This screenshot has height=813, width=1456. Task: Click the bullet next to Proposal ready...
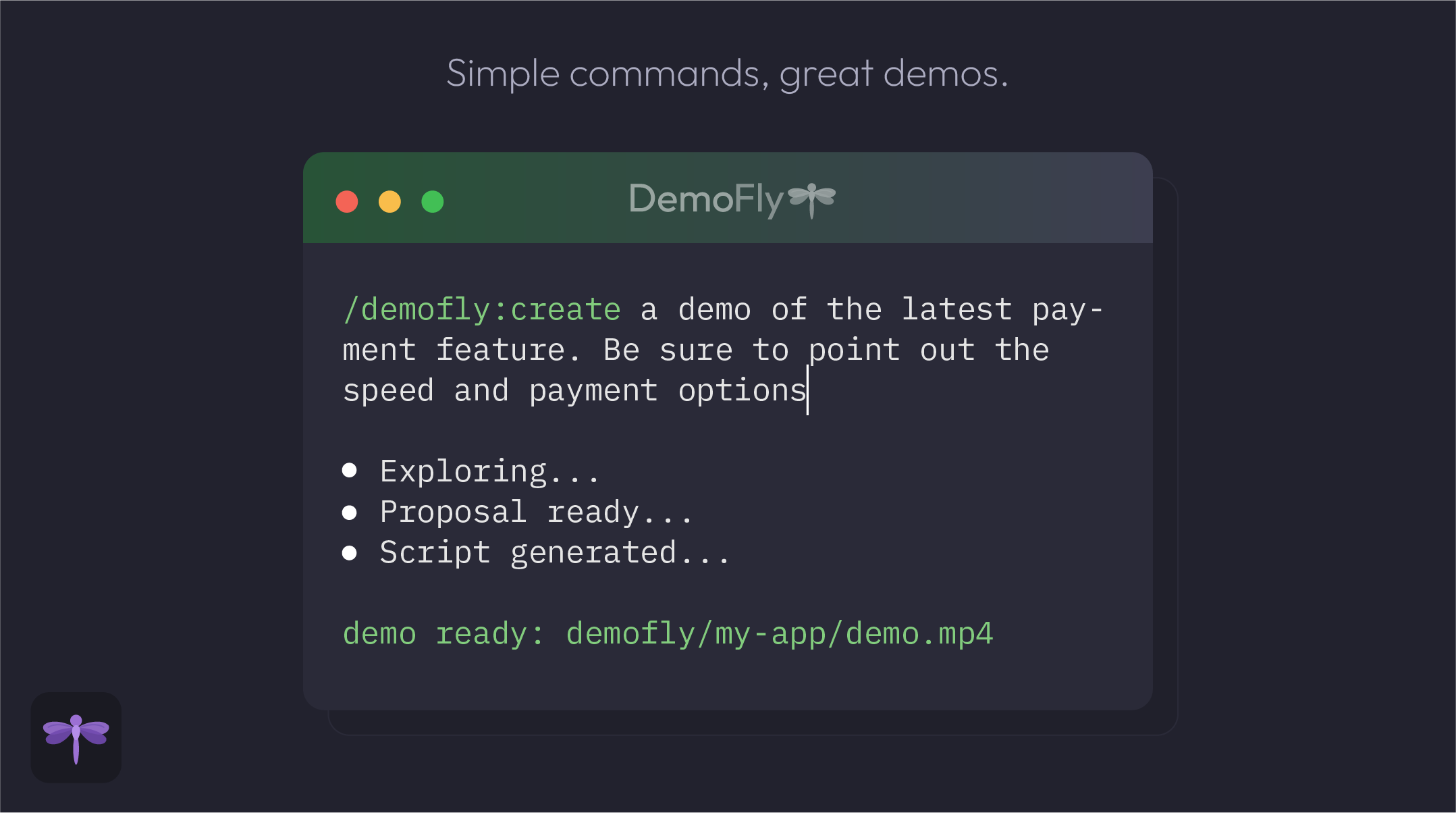point(350,512)
